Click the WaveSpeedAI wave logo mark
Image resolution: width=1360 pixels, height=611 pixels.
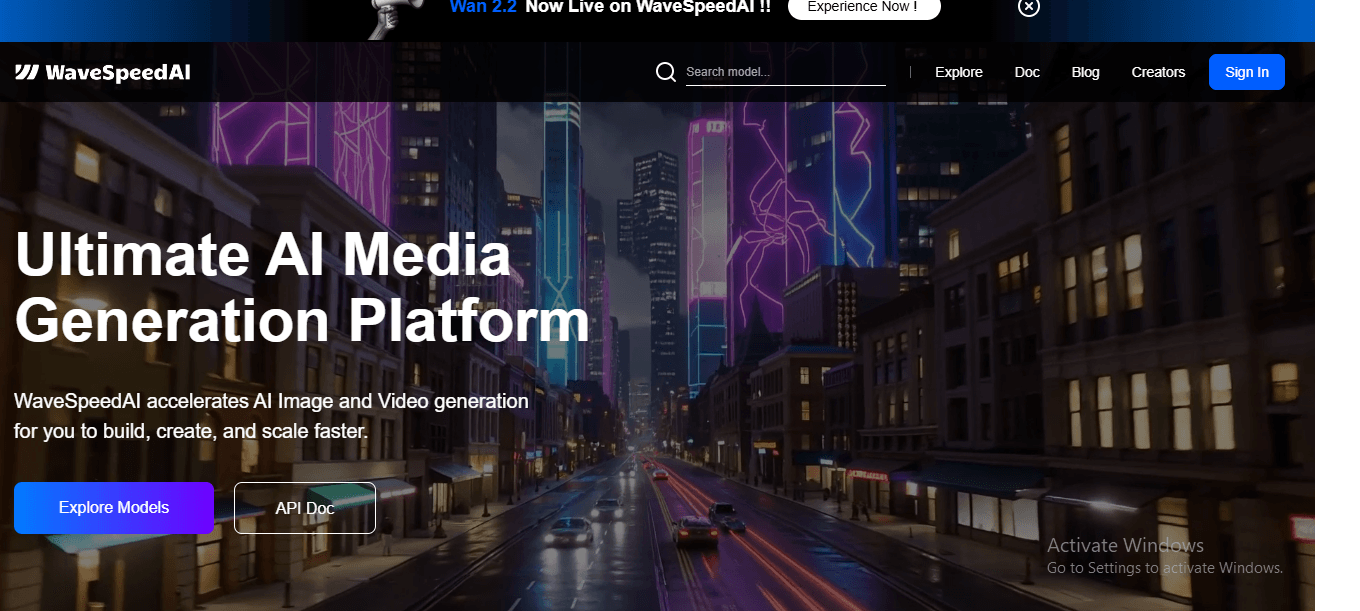coord(27,72)
